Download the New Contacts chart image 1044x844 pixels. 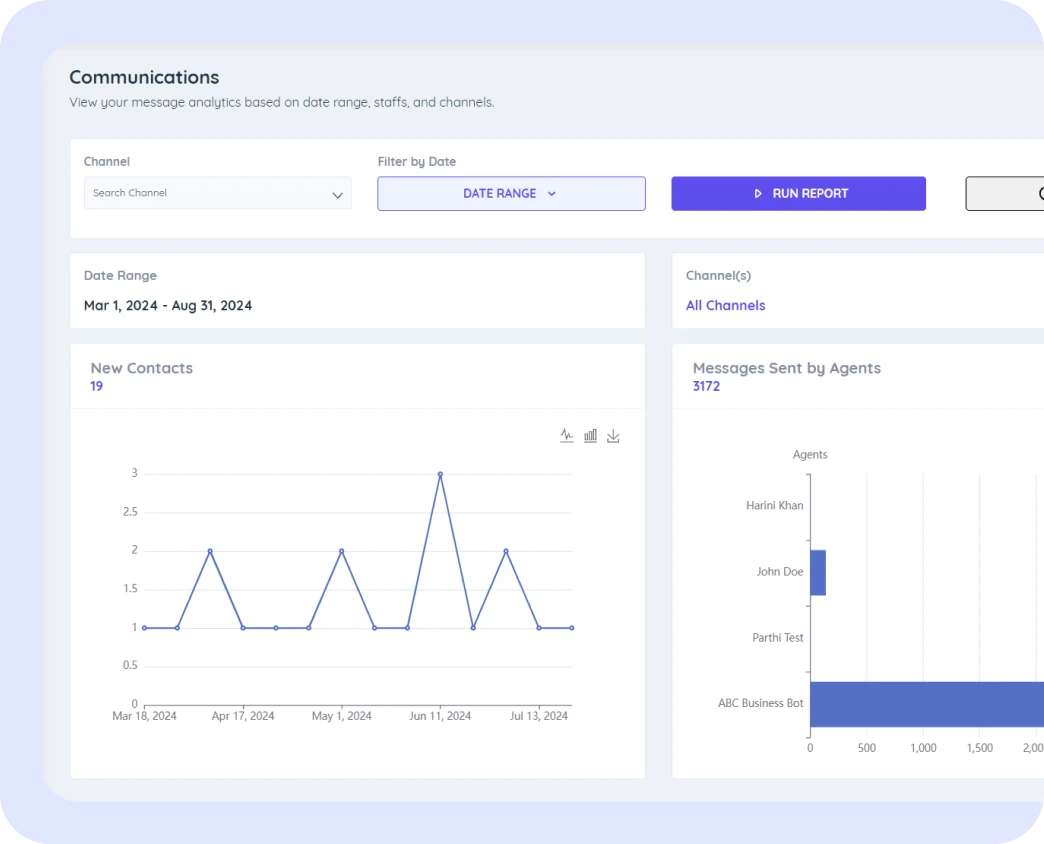point(613,436)
